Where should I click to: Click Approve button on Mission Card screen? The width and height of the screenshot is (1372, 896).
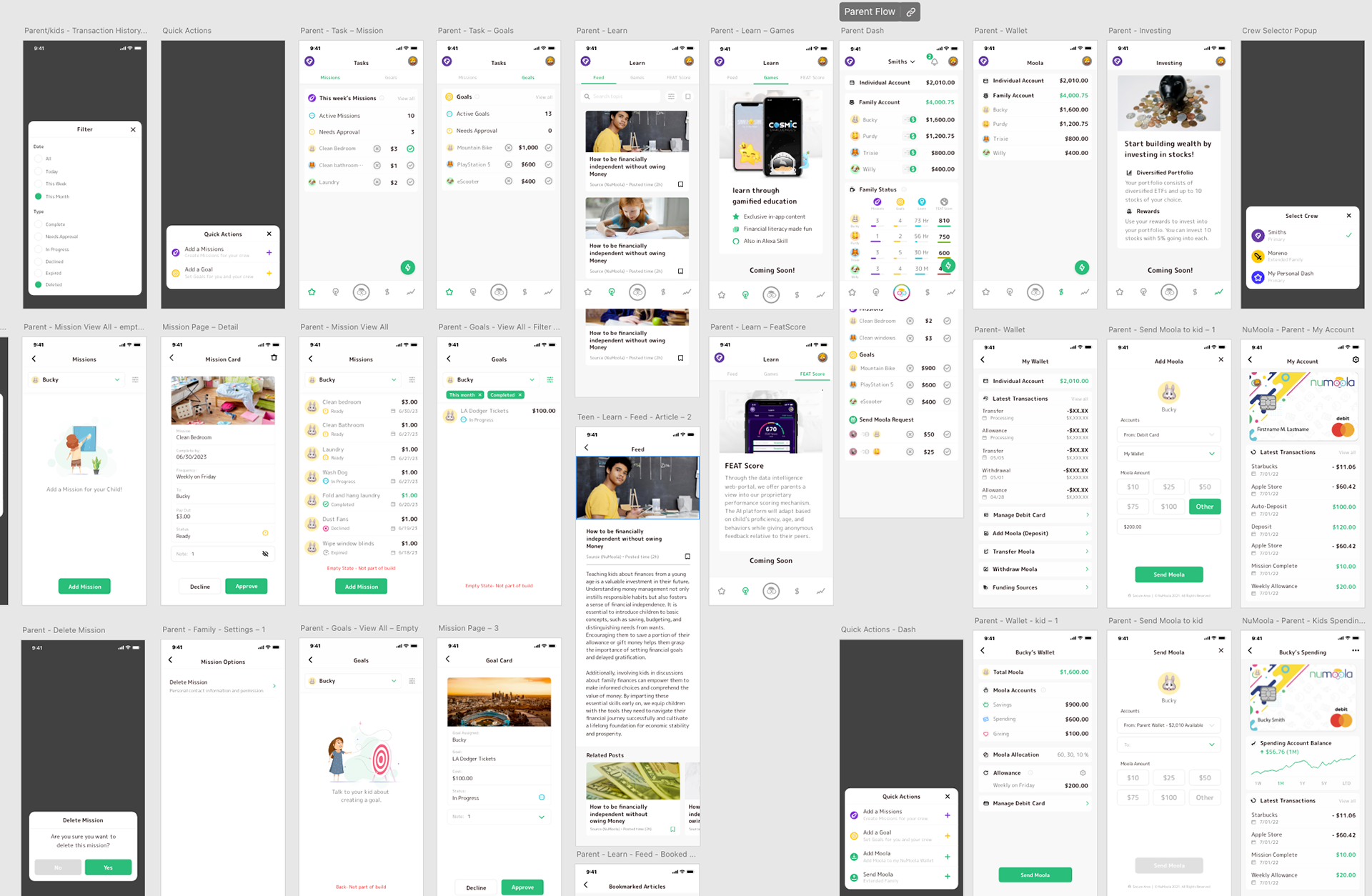(247, 586)
